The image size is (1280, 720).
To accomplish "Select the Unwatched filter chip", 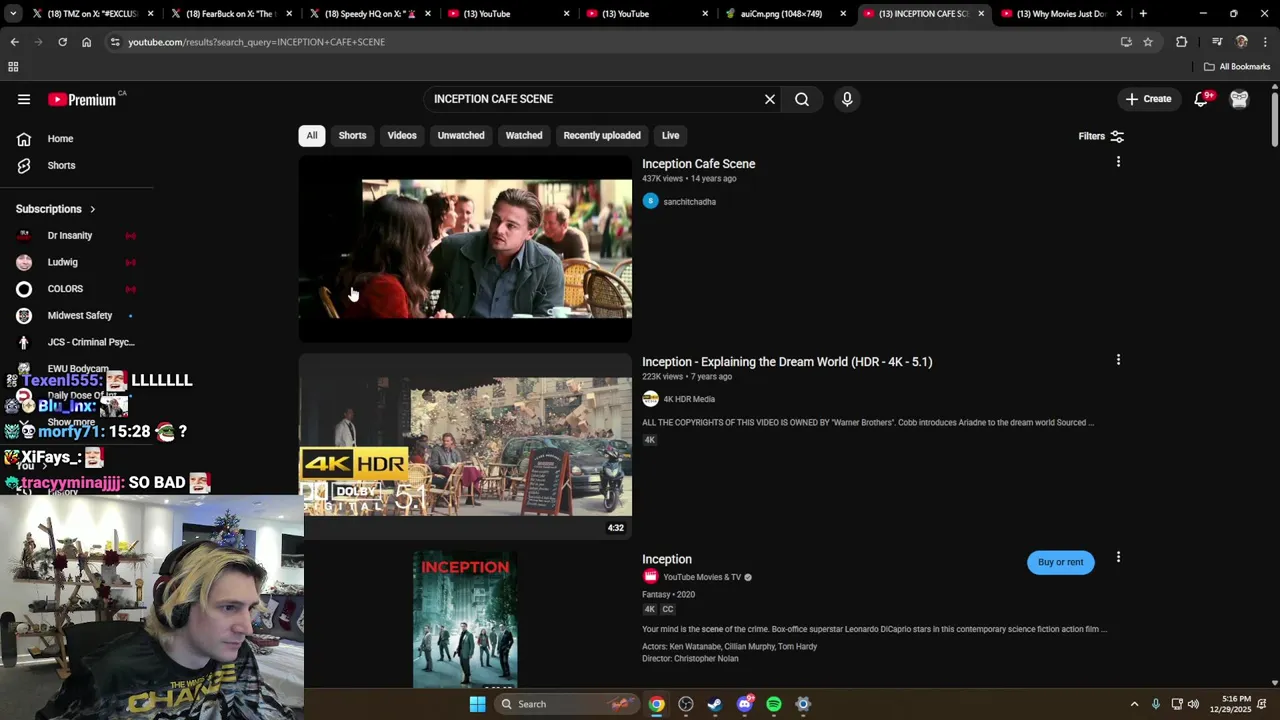I will tap(461, 136).
